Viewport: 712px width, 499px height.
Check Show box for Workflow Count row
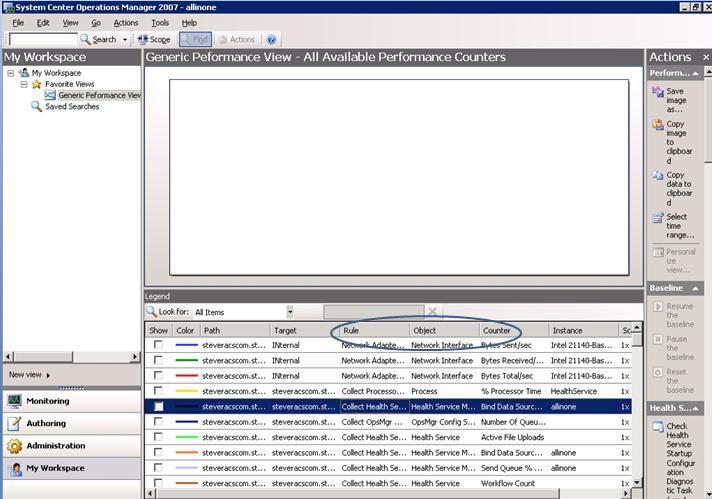click(x=158, y=483)
